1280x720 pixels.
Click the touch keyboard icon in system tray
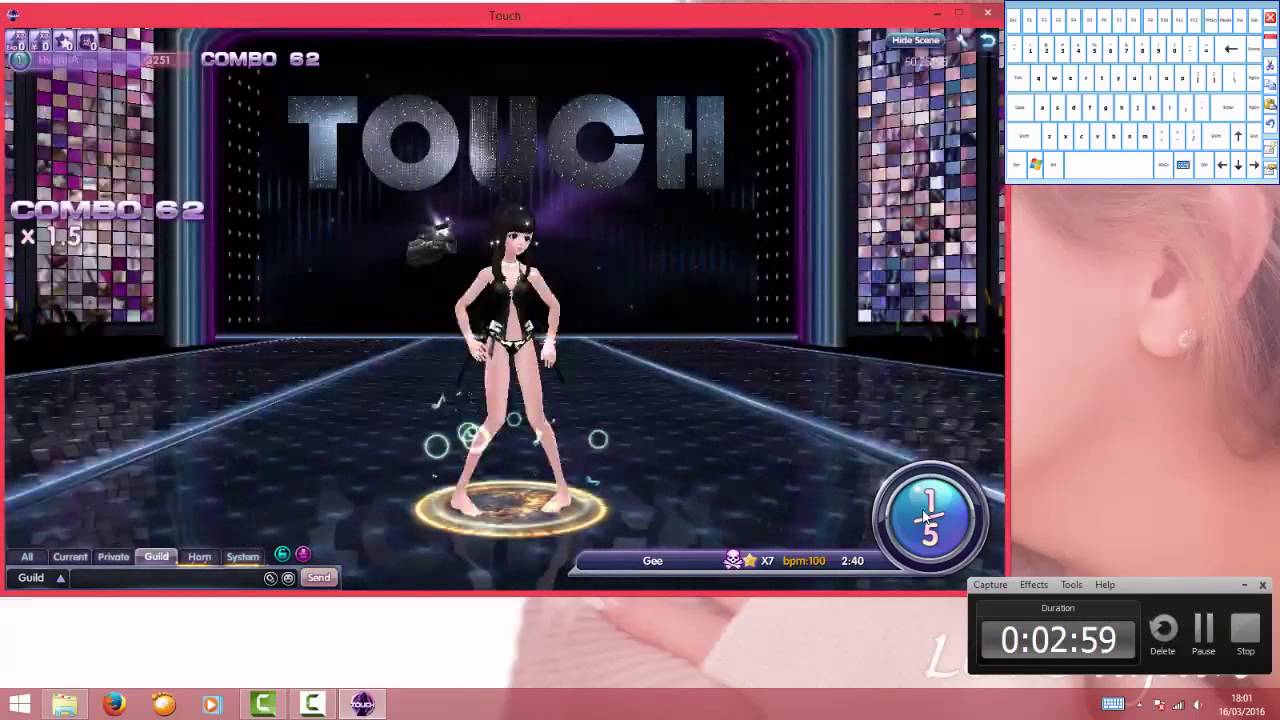1112,704
